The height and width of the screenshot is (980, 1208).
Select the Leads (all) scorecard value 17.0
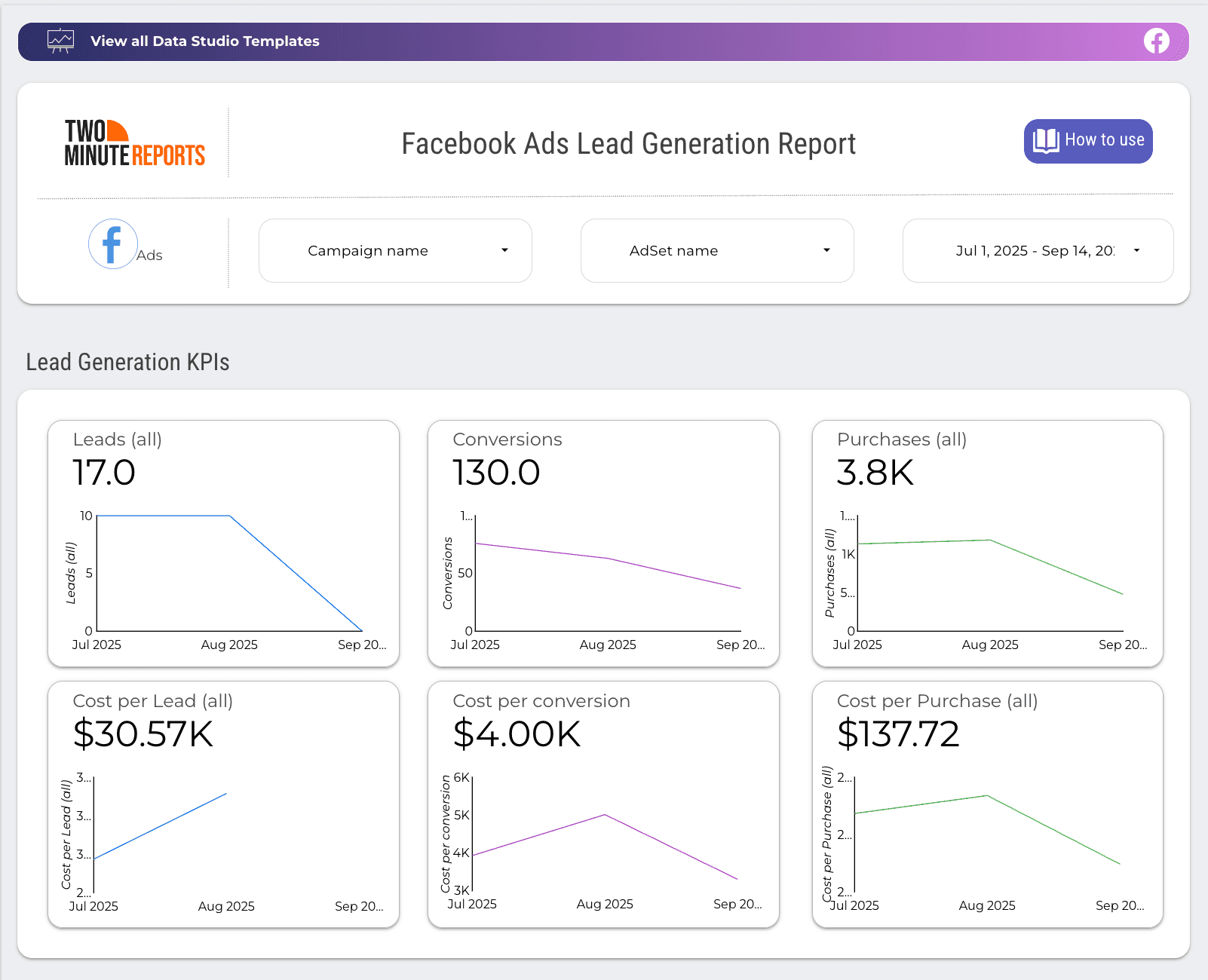[104, 473]
